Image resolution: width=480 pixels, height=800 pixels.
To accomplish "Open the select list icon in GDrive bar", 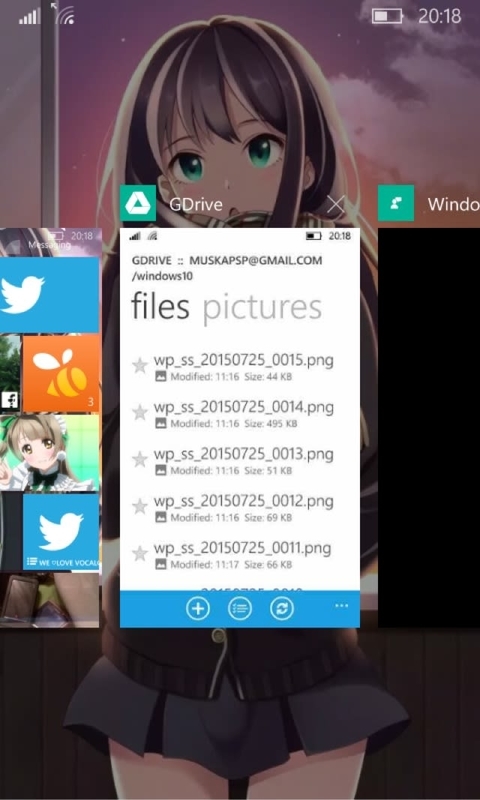I will pyautogui.click(x=240, y=609).
